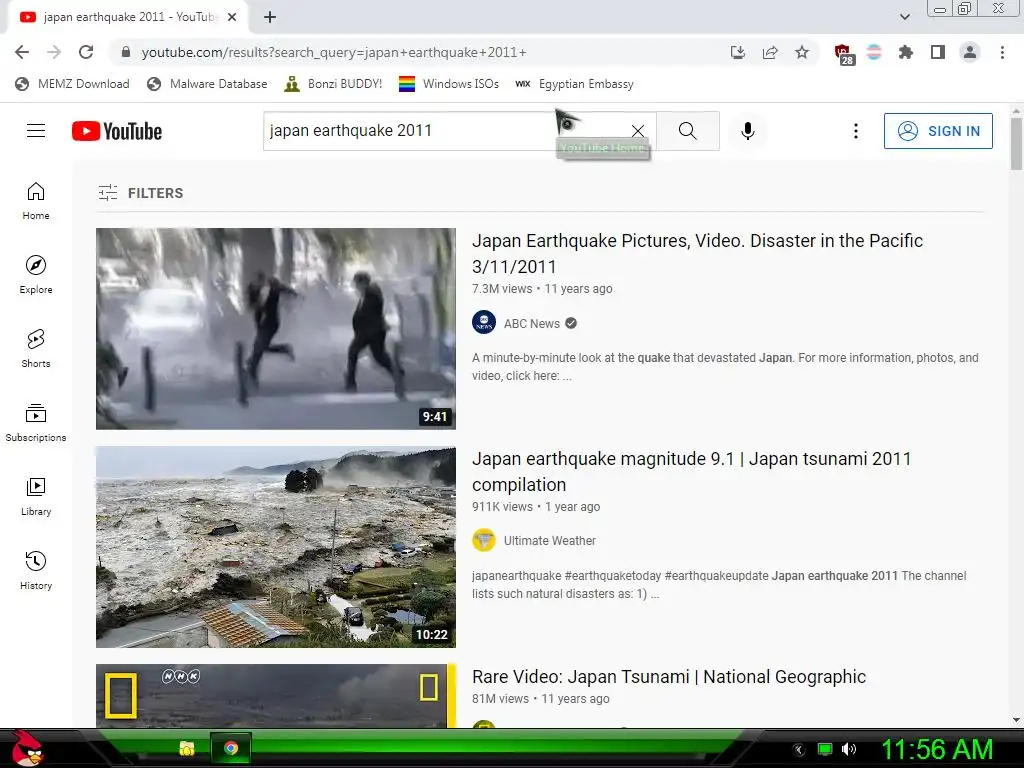Click the green monitor tray icon
Image resolution: width=1024 pixels, height=768 pixels.
(x=825, y=749)
